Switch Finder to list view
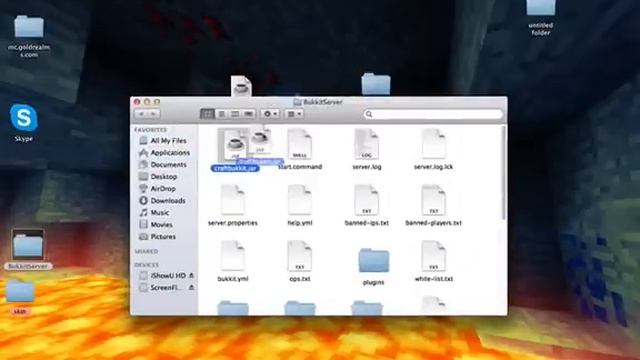This screenshot has height=360, width=640. coord(221,114)
